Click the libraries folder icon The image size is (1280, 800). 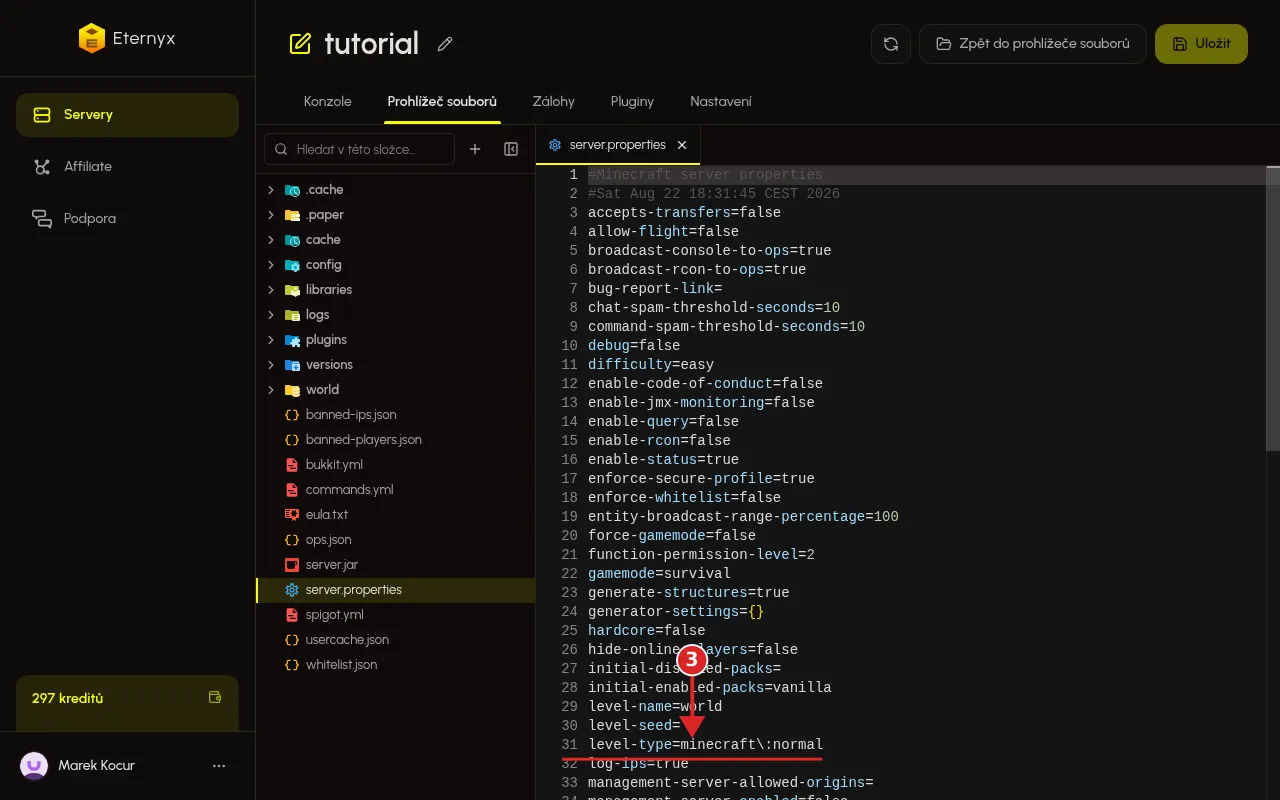point(292,290)
